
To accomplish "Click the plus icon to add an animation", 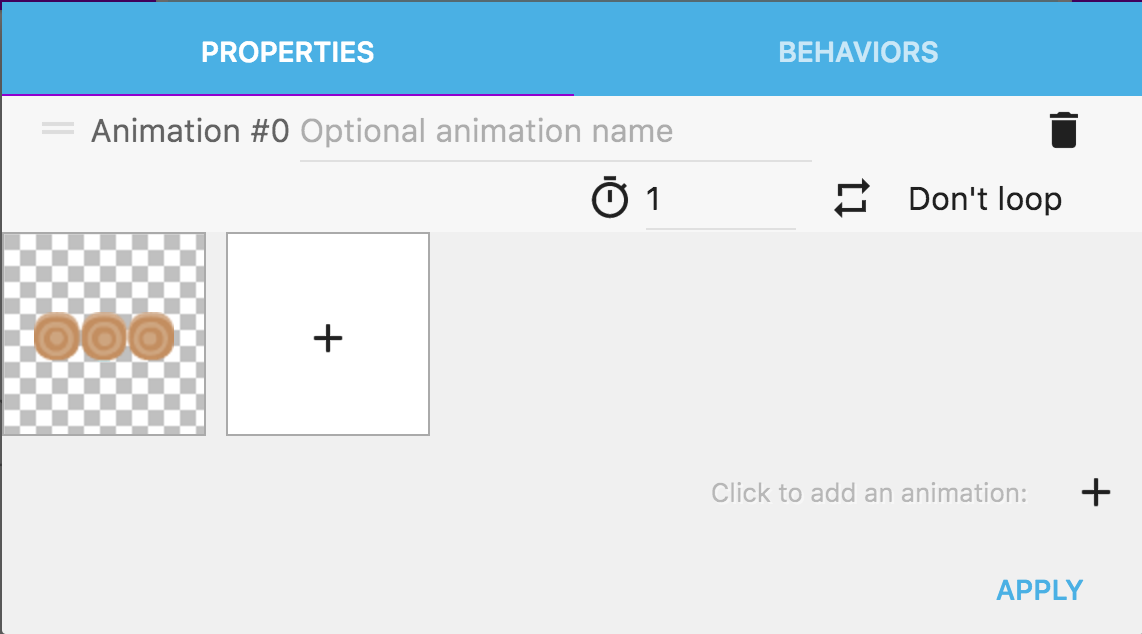I will point(1096,492).
